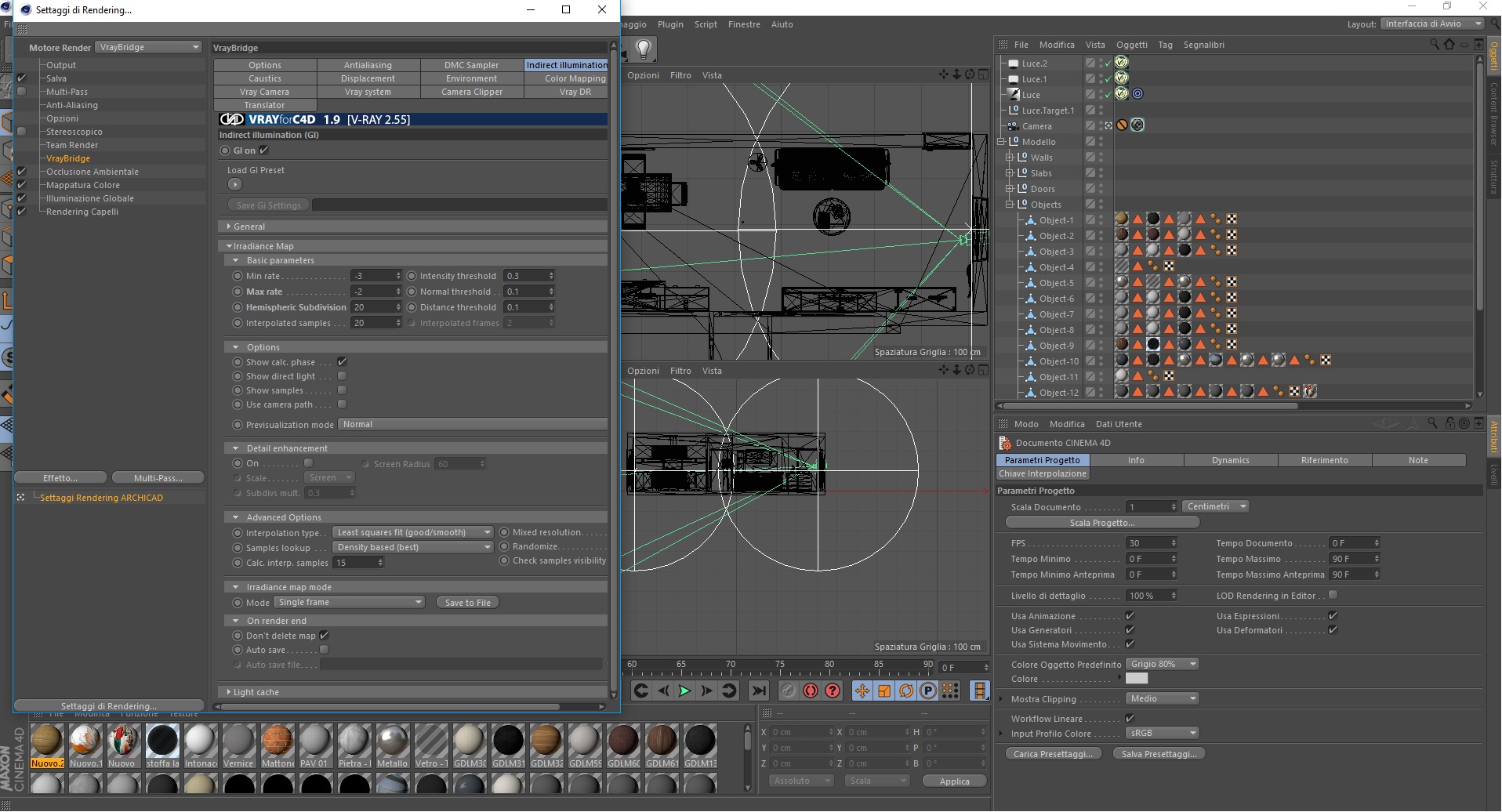Open Samples lookup dropdown

click(x=413, y=548)
